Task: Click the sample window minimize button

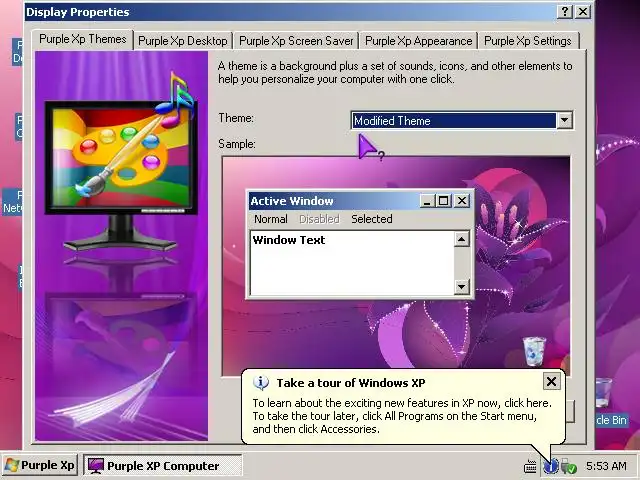Action: coord(427,201)
